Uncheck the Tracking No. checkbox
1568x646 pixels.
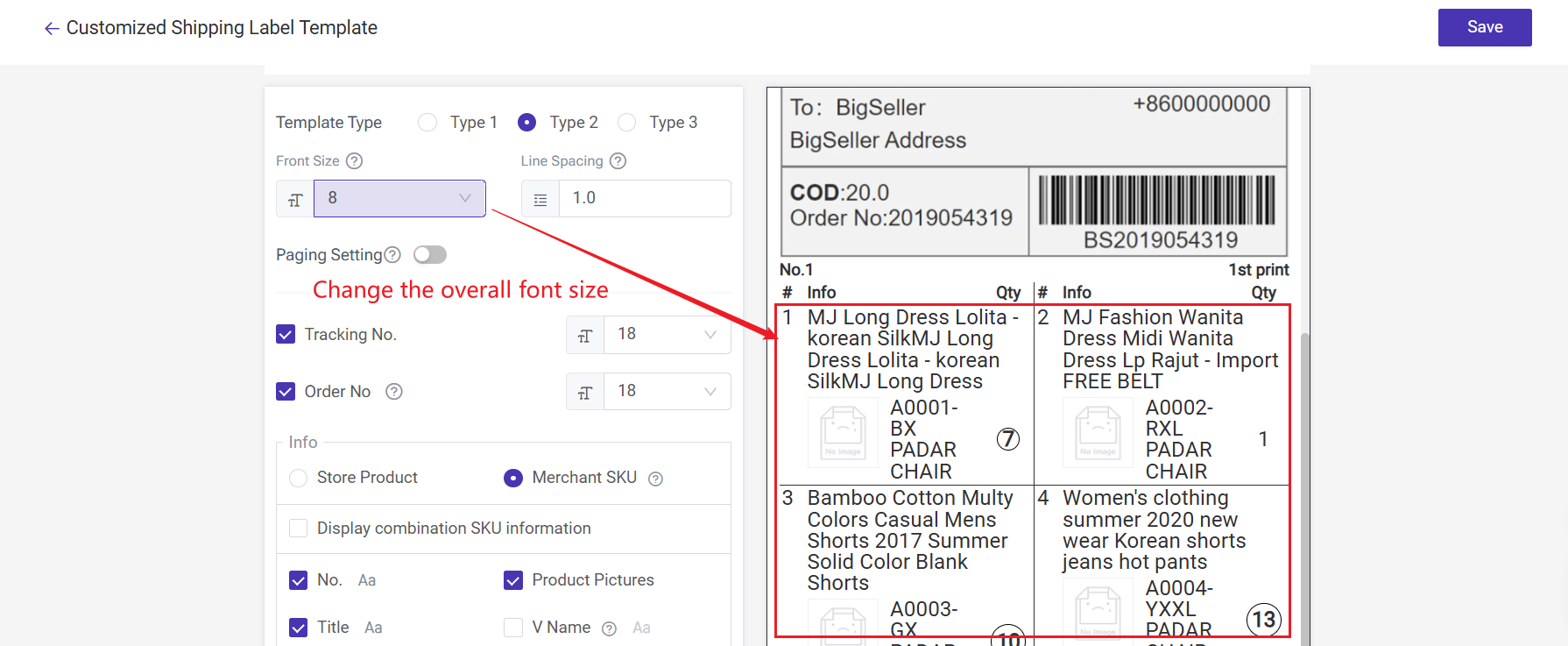tap(286, 335)
